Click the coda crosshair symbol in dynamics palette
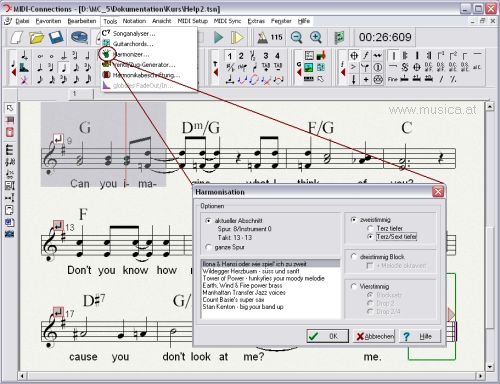This screenshot has width=500, height=384. click(x=354, y=56)
